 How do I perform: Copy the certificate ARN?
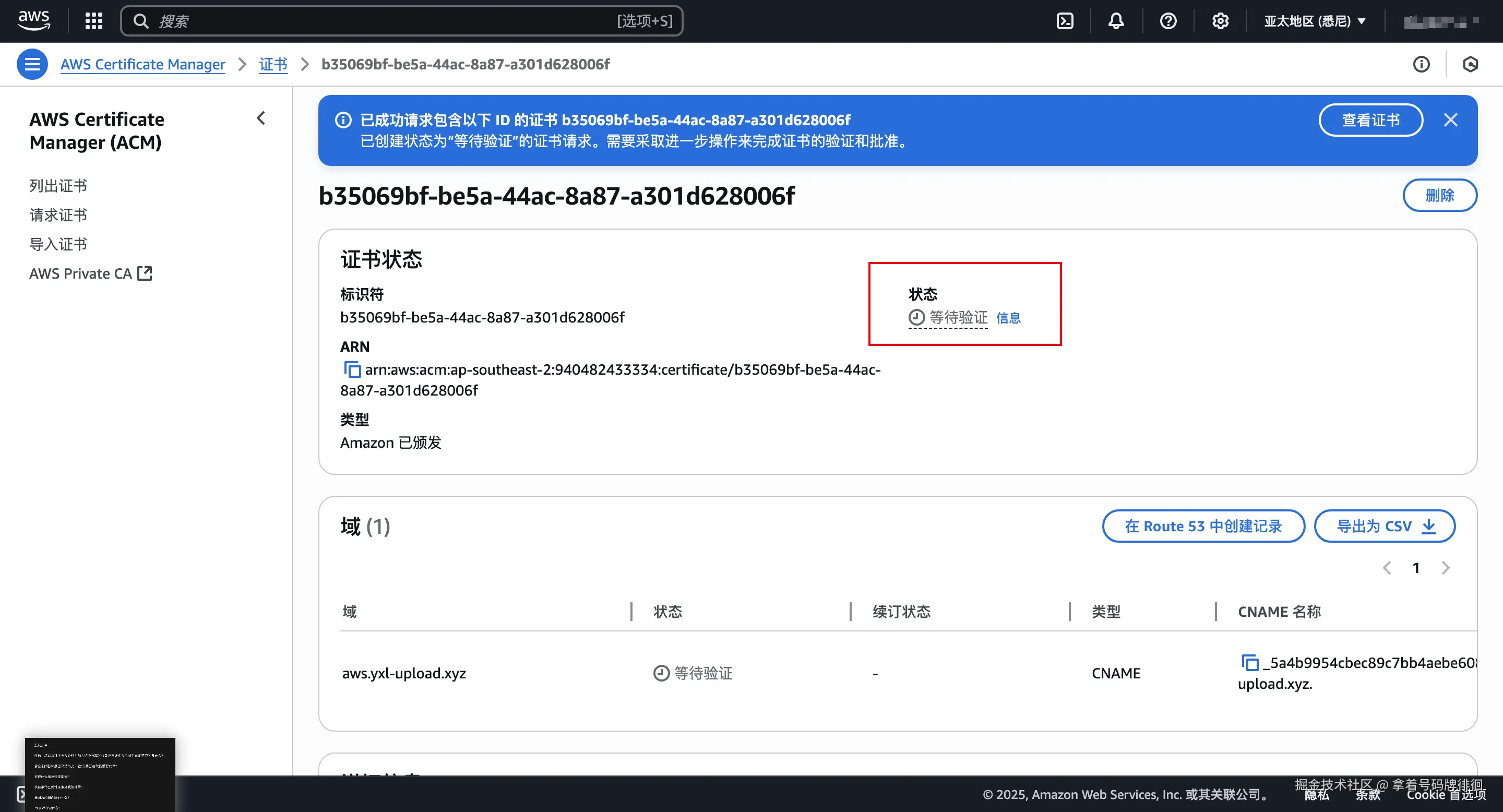[352, 370]
